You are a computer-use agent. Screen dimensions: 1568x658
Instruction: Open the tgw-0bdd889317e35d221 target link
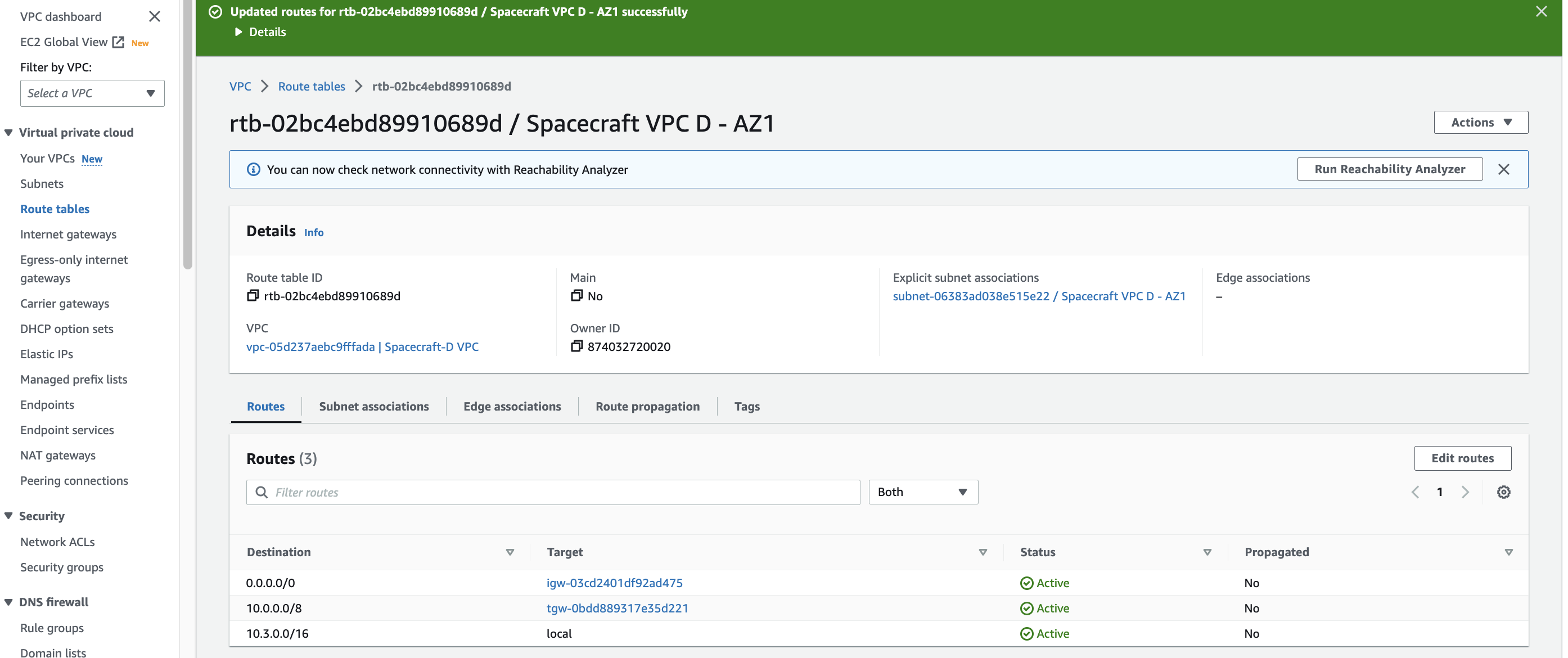point(617,608)
